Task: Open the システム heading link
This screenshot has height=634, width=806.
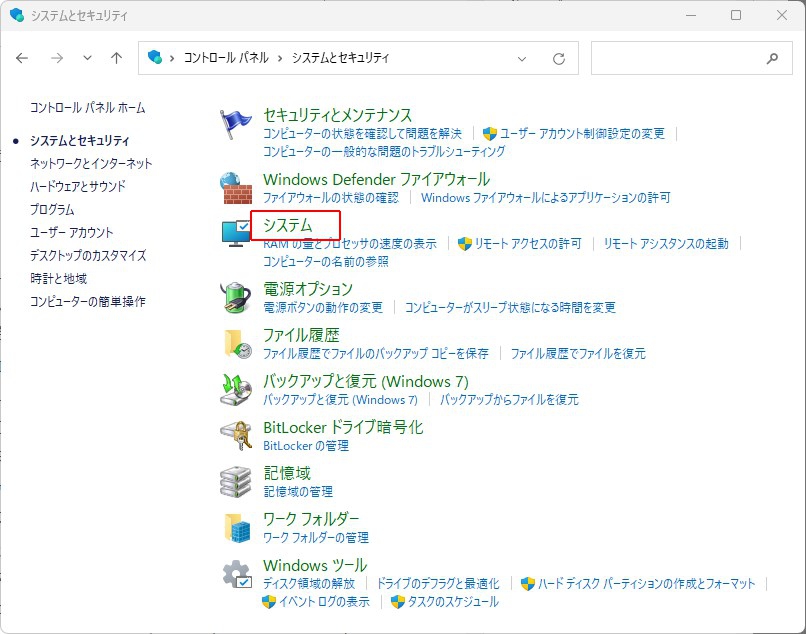Action: (288, 225)
